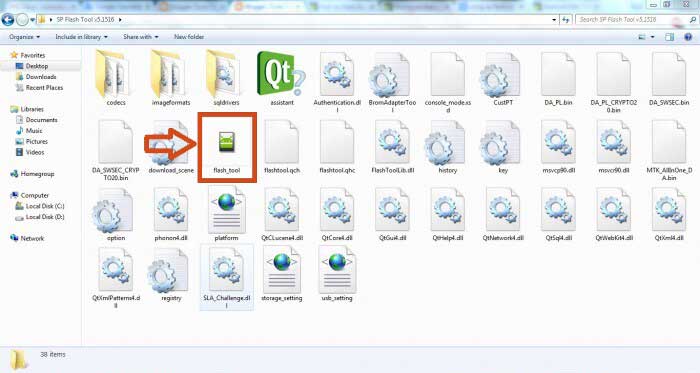Screen dimensions: 700x373
Task: Select the Authentication.dll file
Action: 337,82
